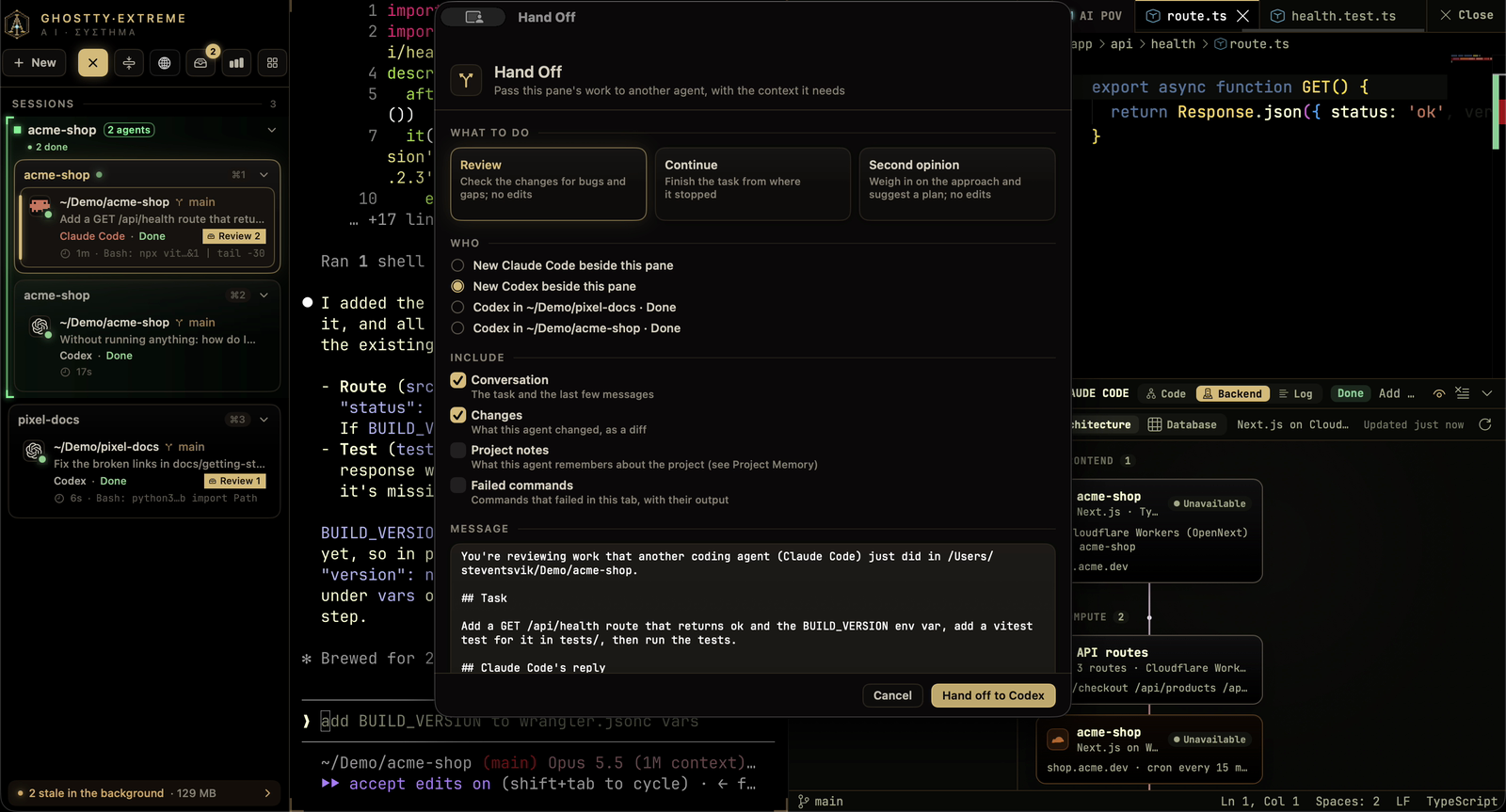This screenshot has width=1506, height=812.
Task: Uncheck the Conversation checkbox
Action: pyautogui.click(x=458, y=380)
